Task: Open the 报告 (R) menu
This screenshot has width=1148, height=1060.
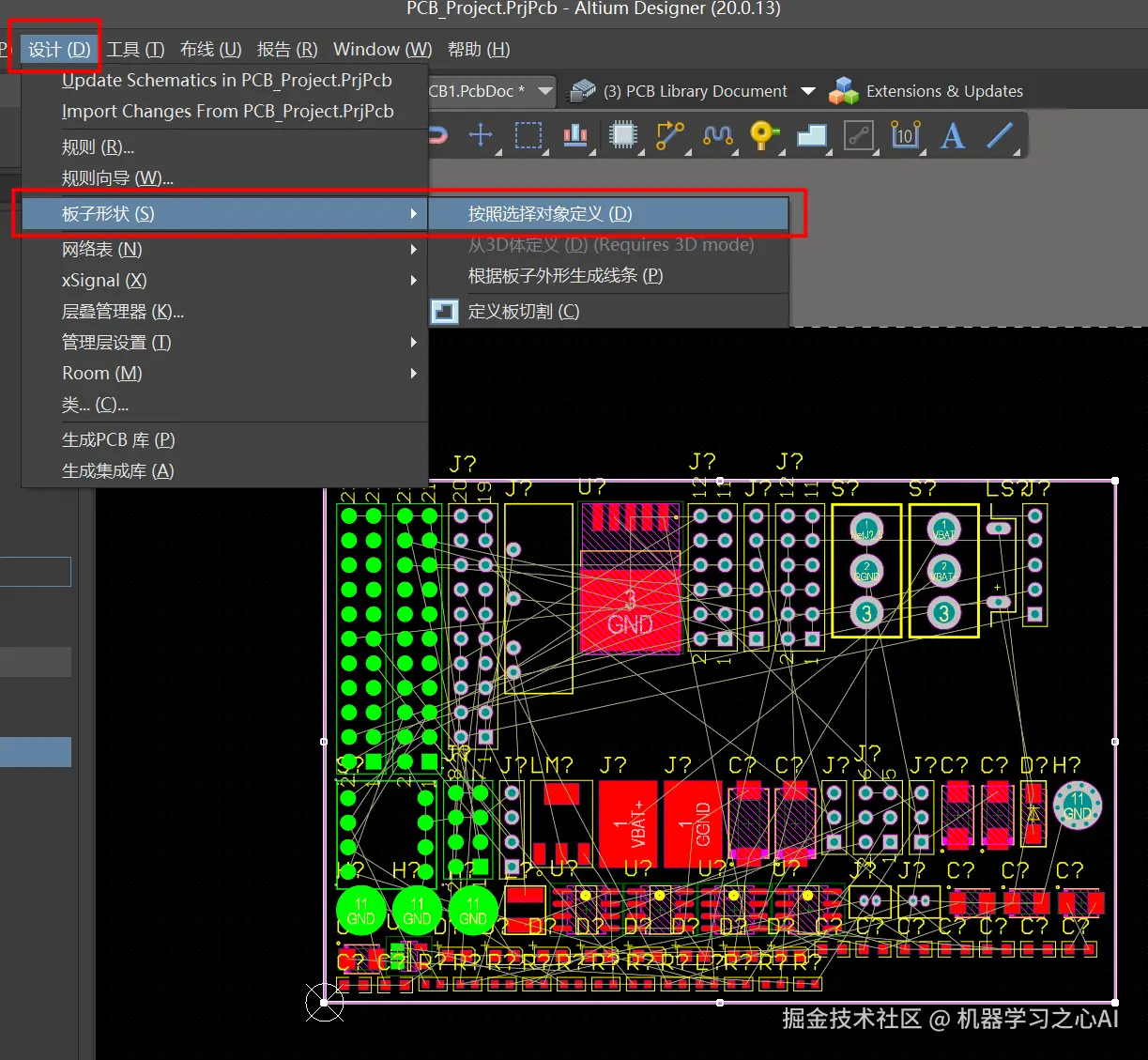Action: [287, 49]
